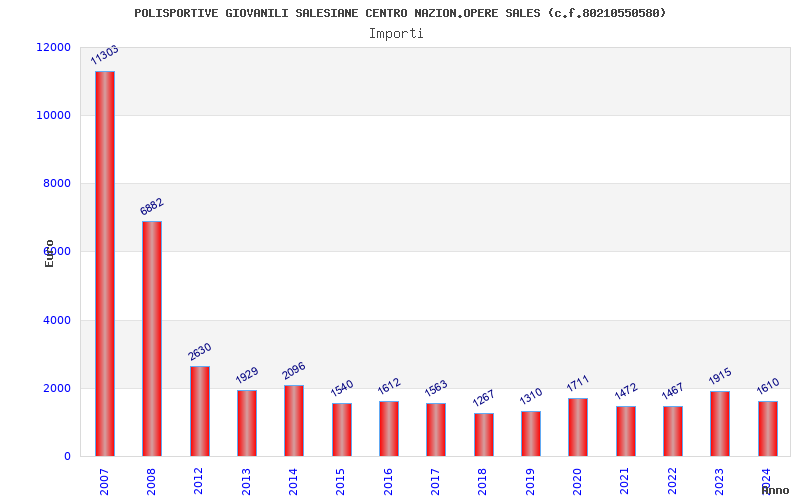This screenshot has width=800, height=500.
Task: Select the 1711 value label
Action: pyautogui.click(x=578, y=383)
